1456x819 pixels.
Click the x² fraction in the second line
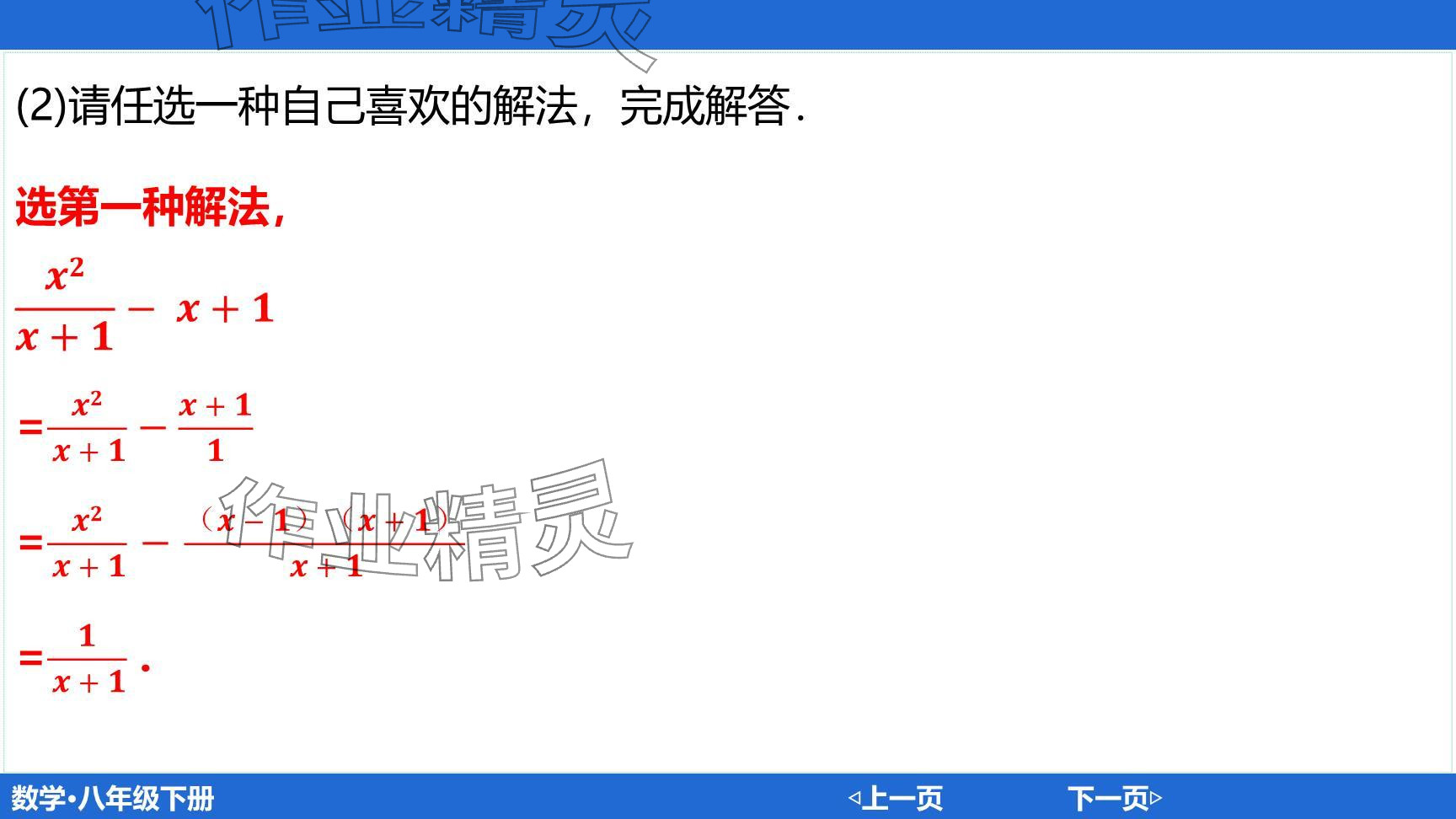click(x=88, y=427)
